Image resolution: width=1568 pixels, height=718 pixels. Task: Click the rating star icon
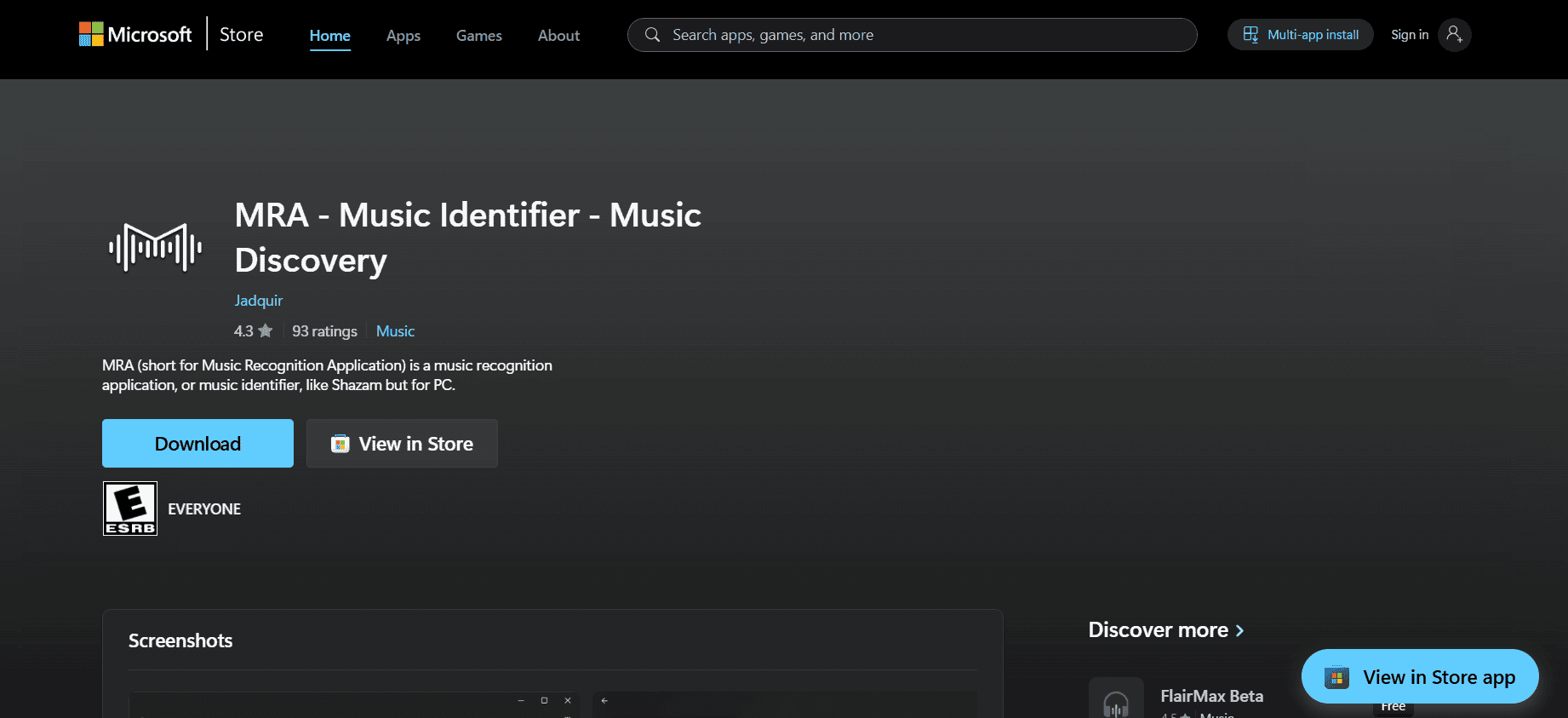click(266, 330)
